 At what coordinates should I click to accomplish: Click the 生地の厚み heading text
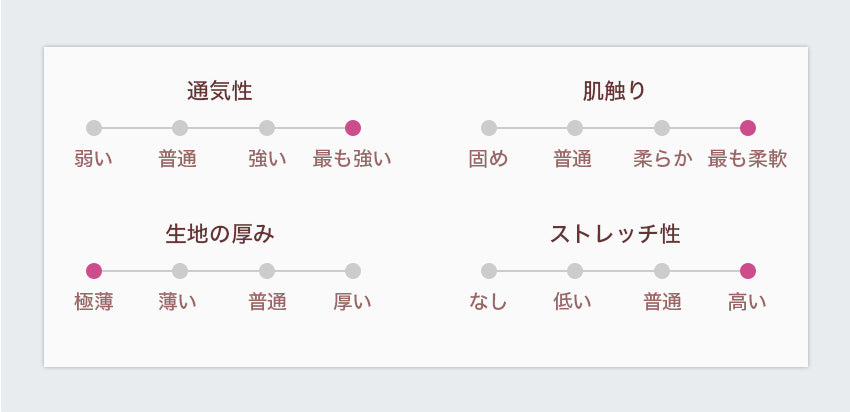click(x=220, y=234)
